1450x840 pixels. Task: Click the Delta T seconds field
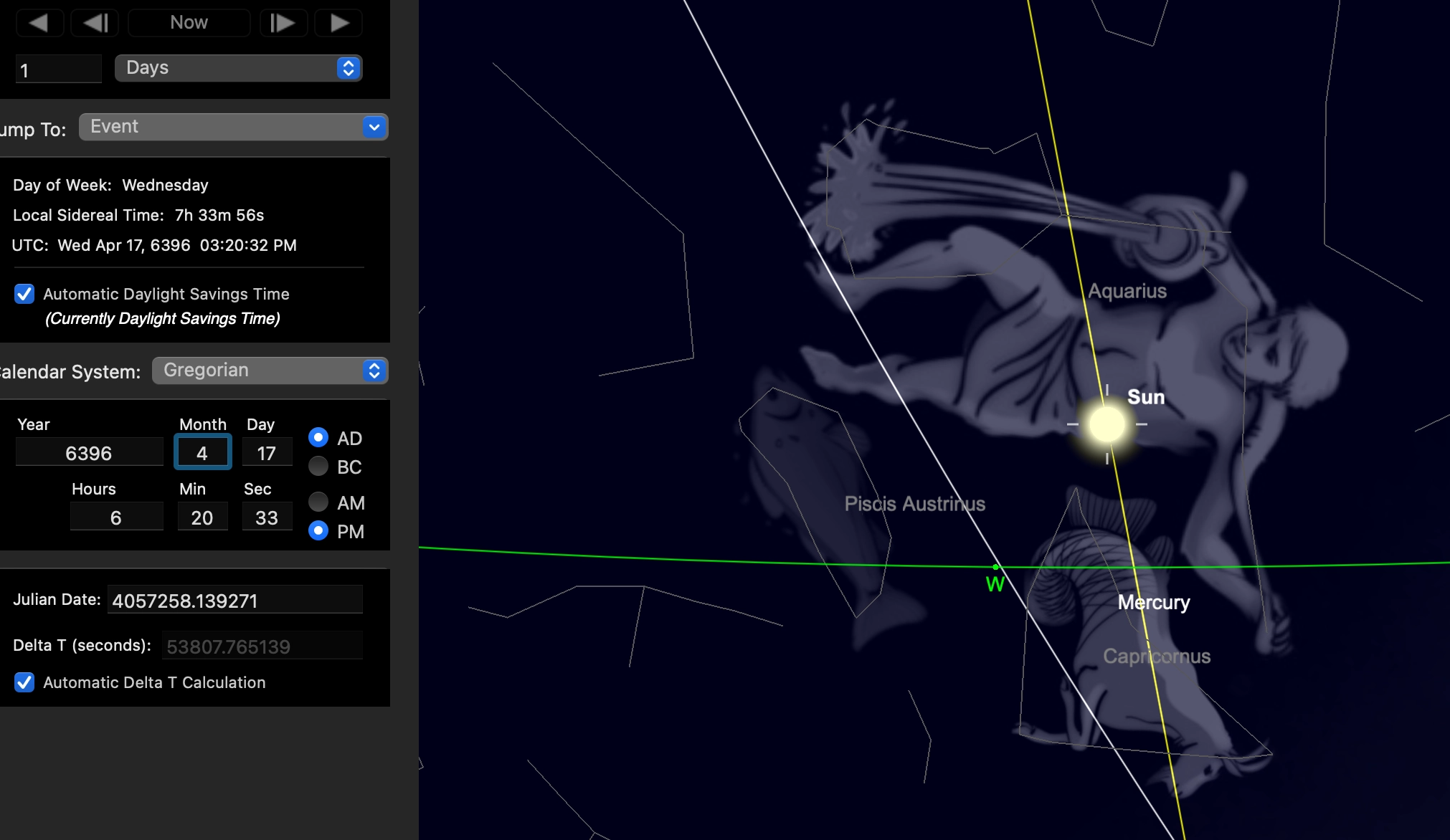click(262, 646)
